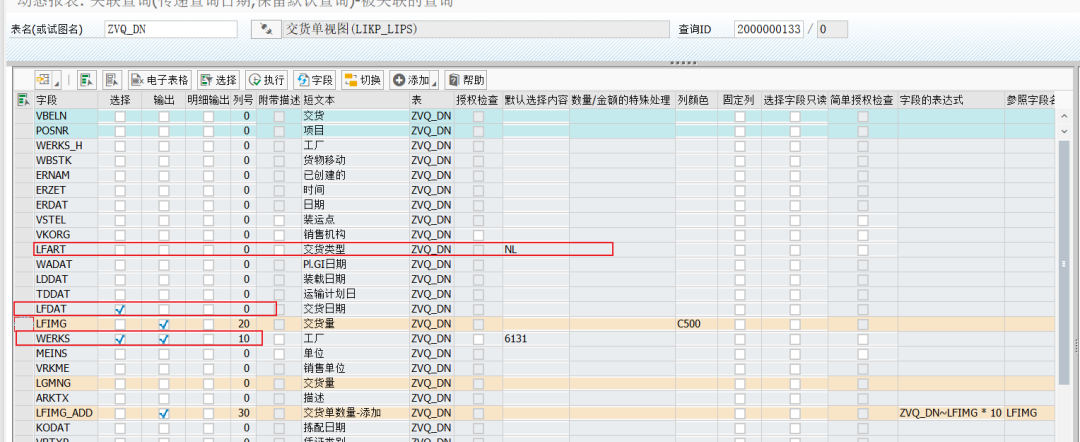Click the vertical scrollbar up arrow
This screenshot has height=442, width=1080.
click(1066, 116)
